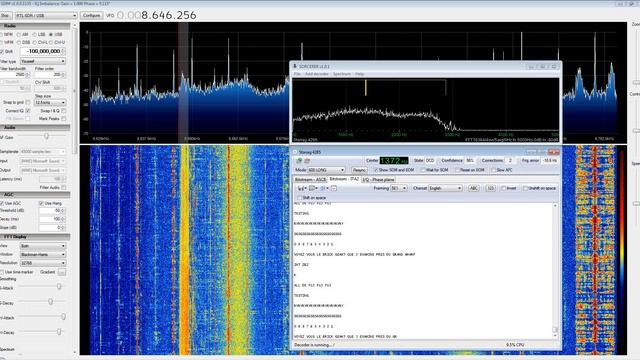This screenshot has width=640, height=360.
Task: Click the Filter order field
Action: (49, 75)
